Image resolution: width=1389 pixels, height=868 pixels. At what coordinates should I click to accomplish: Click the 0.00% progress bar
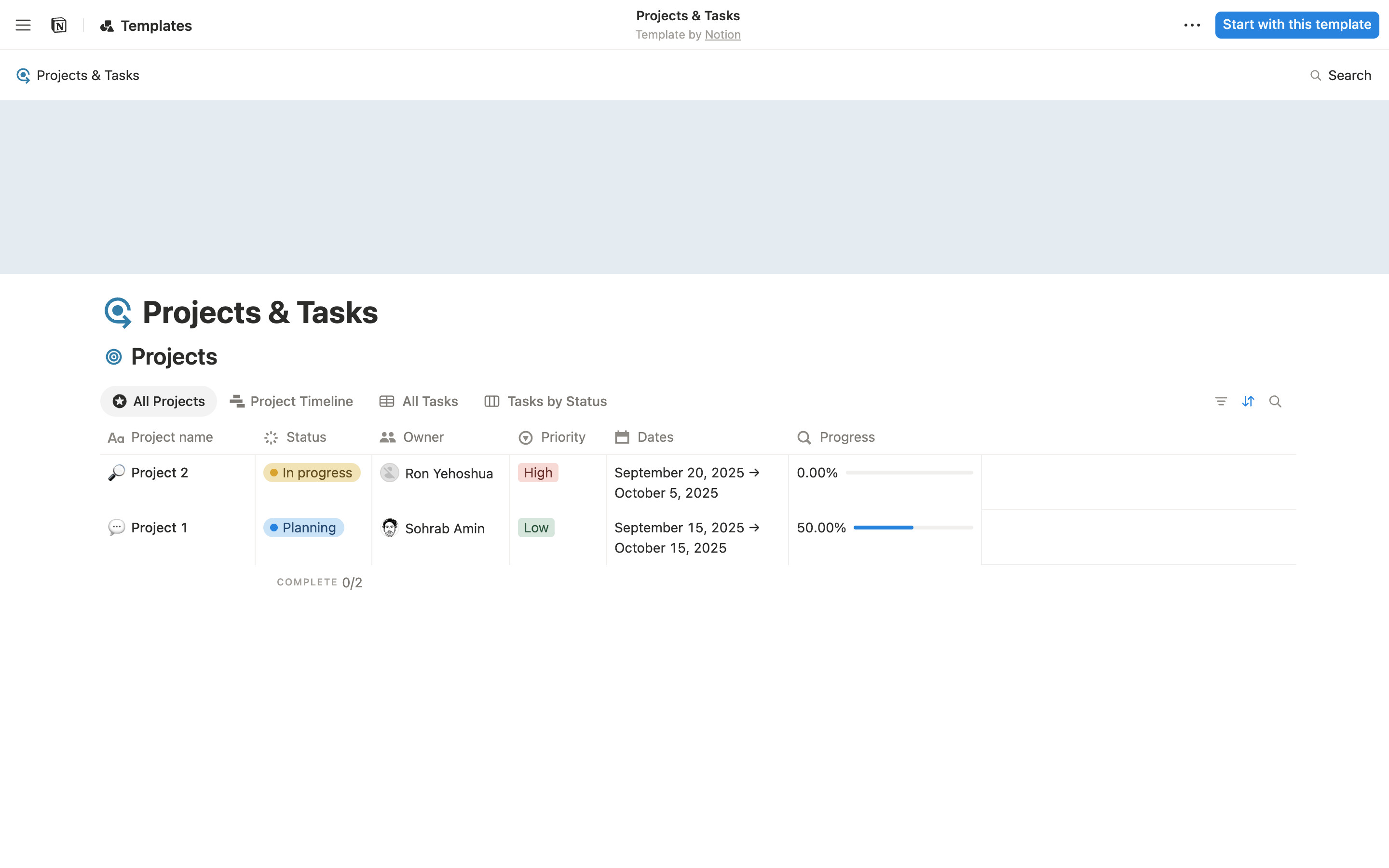point(909,473)
